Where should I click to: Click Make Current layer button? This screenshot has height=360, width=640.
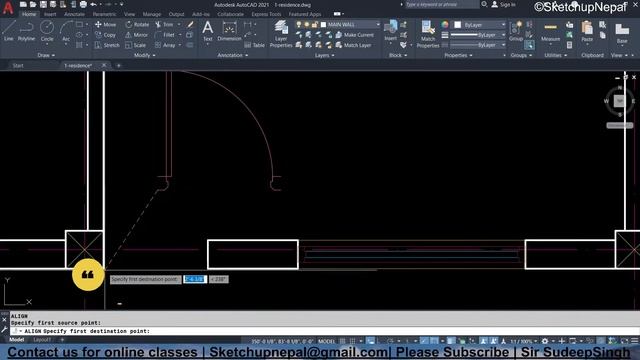pos(354,35)
